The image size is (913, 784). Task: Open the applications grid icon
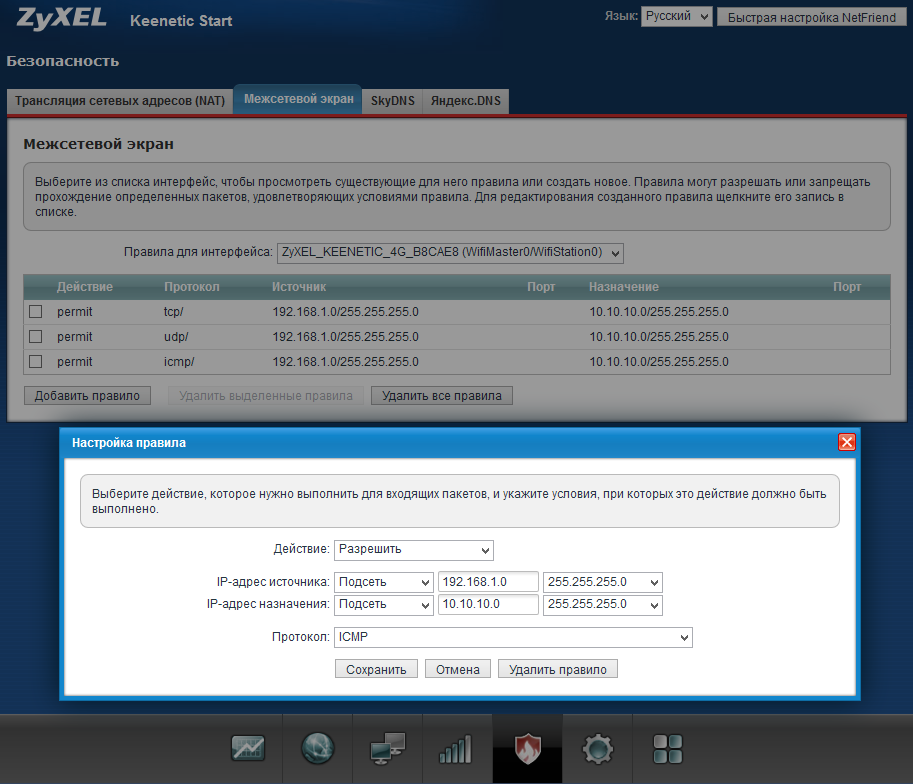tap(667, 748)
